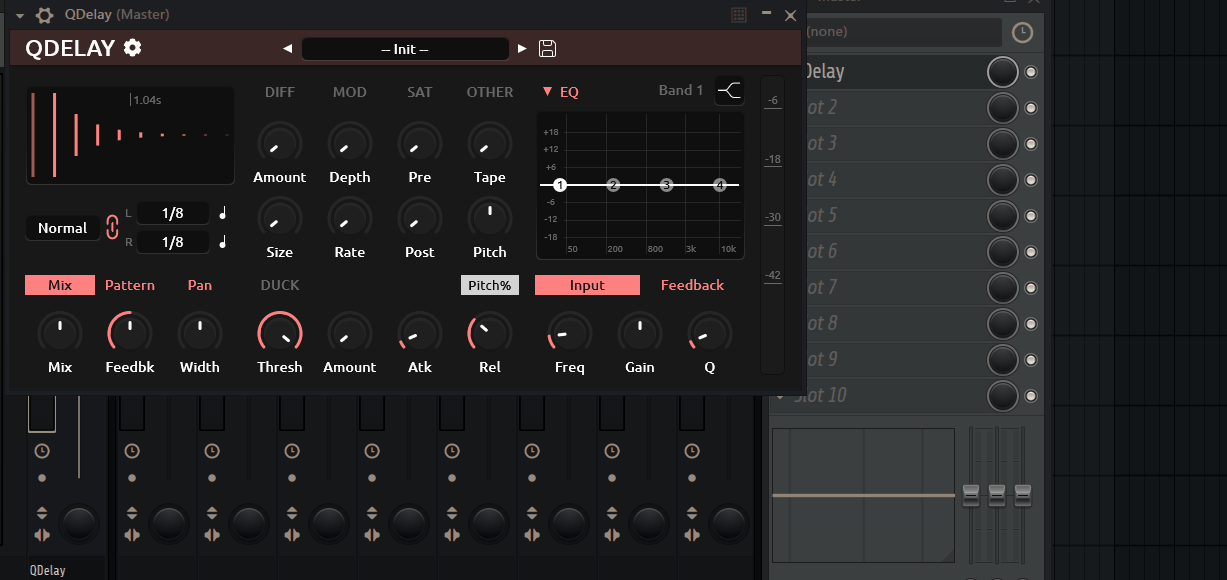Image resolution: width=1227 pixels, height=580 pixels.
Task: Toggle the Pitch% button
Action: coord(490,285)
